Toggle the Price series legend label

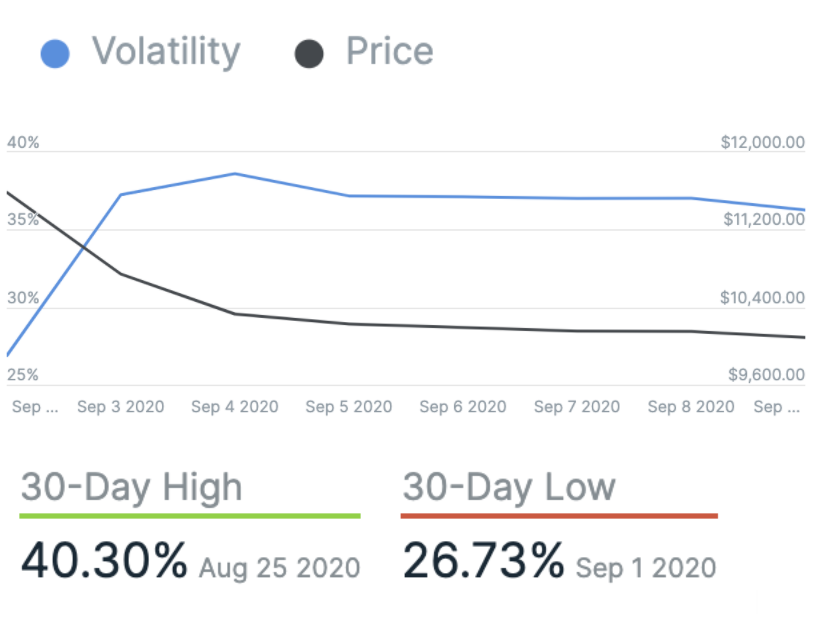(x=389, y=52)
